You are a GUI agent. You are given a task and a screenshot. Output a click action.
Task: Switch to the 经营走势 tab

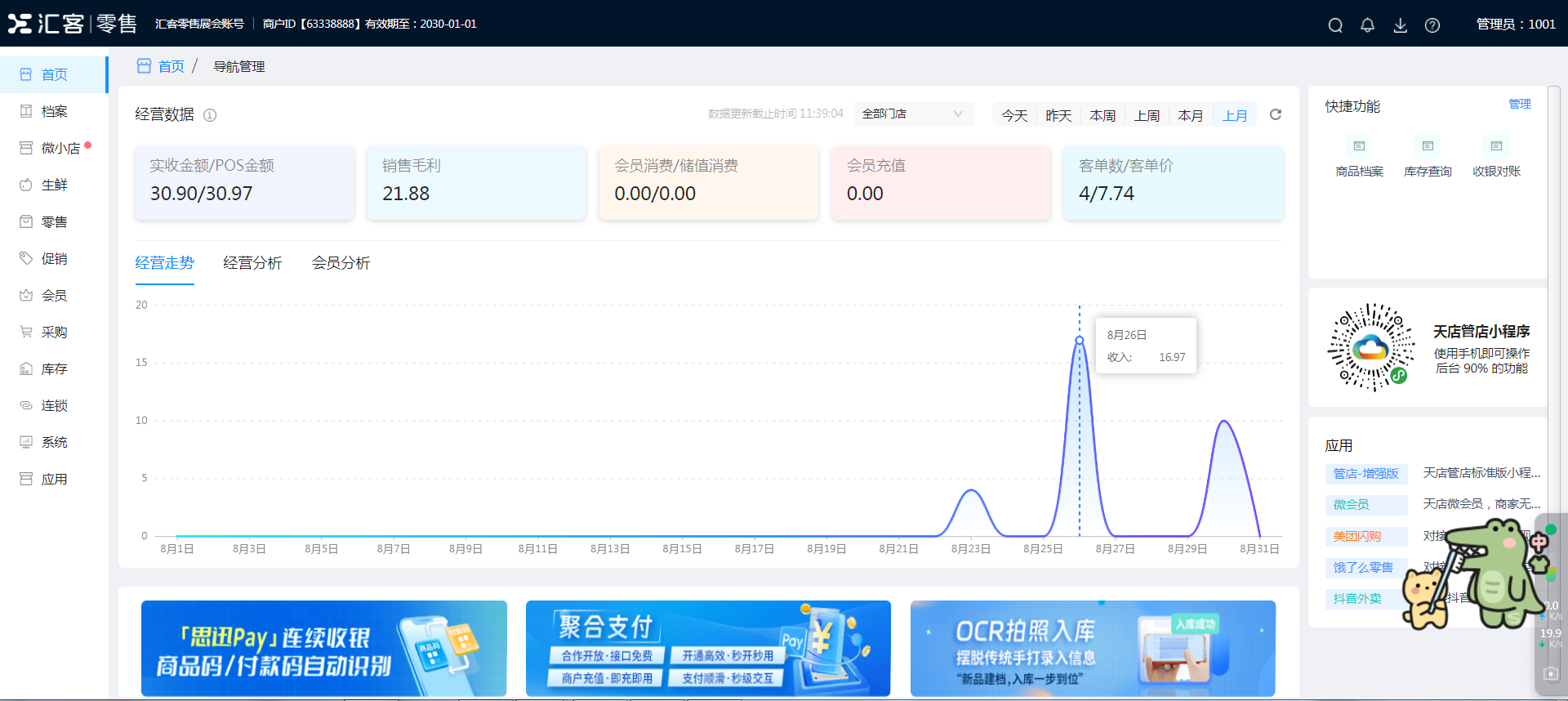164,263
